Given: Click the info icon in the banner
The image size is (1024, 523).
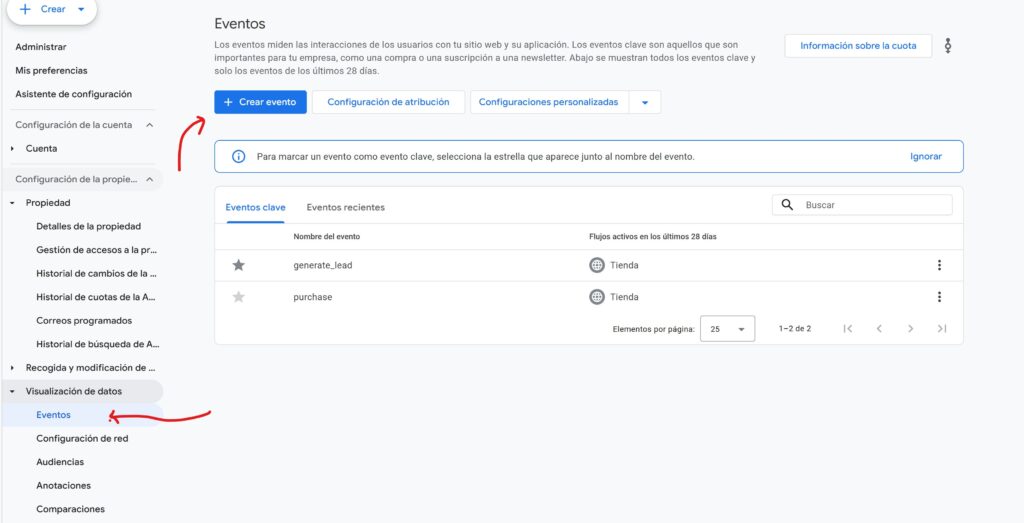Looking at the screenshot, I should pyautogui.click(x=238, y=157).
